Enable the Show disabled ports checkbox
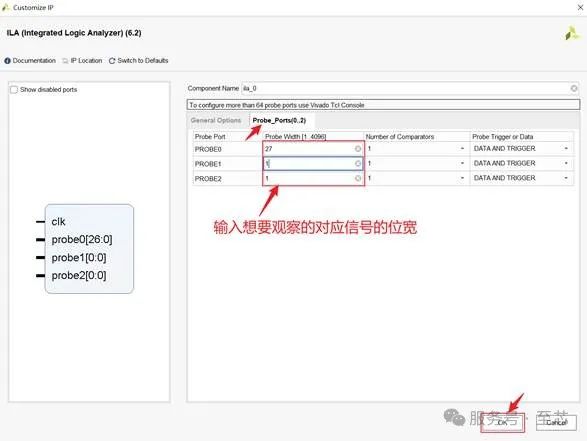Screen dimensions: 587x441 pyautogui.click(x=14, y=89)
